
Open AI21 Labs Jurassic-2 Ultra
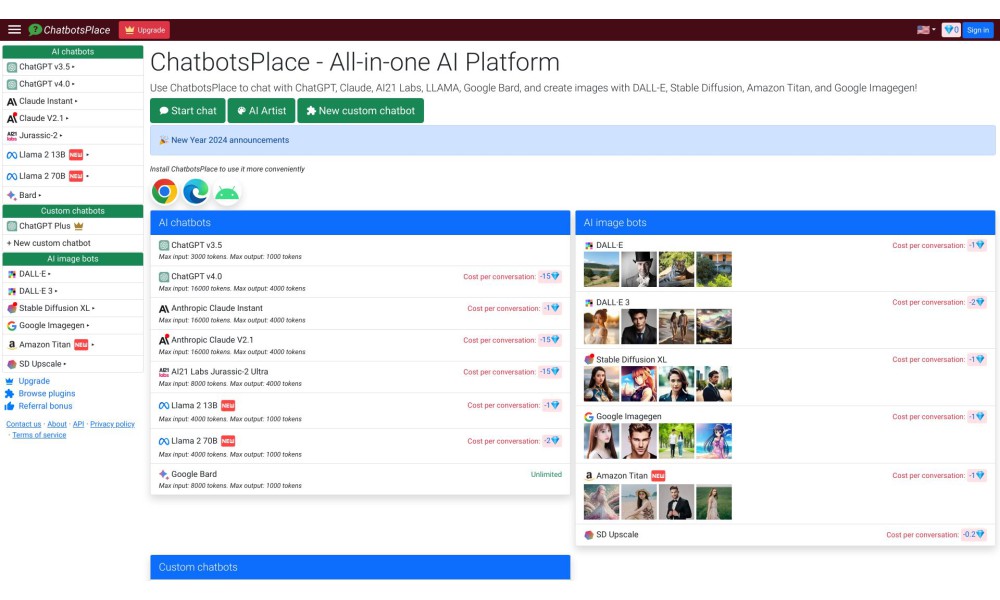[x=360, y=377]
